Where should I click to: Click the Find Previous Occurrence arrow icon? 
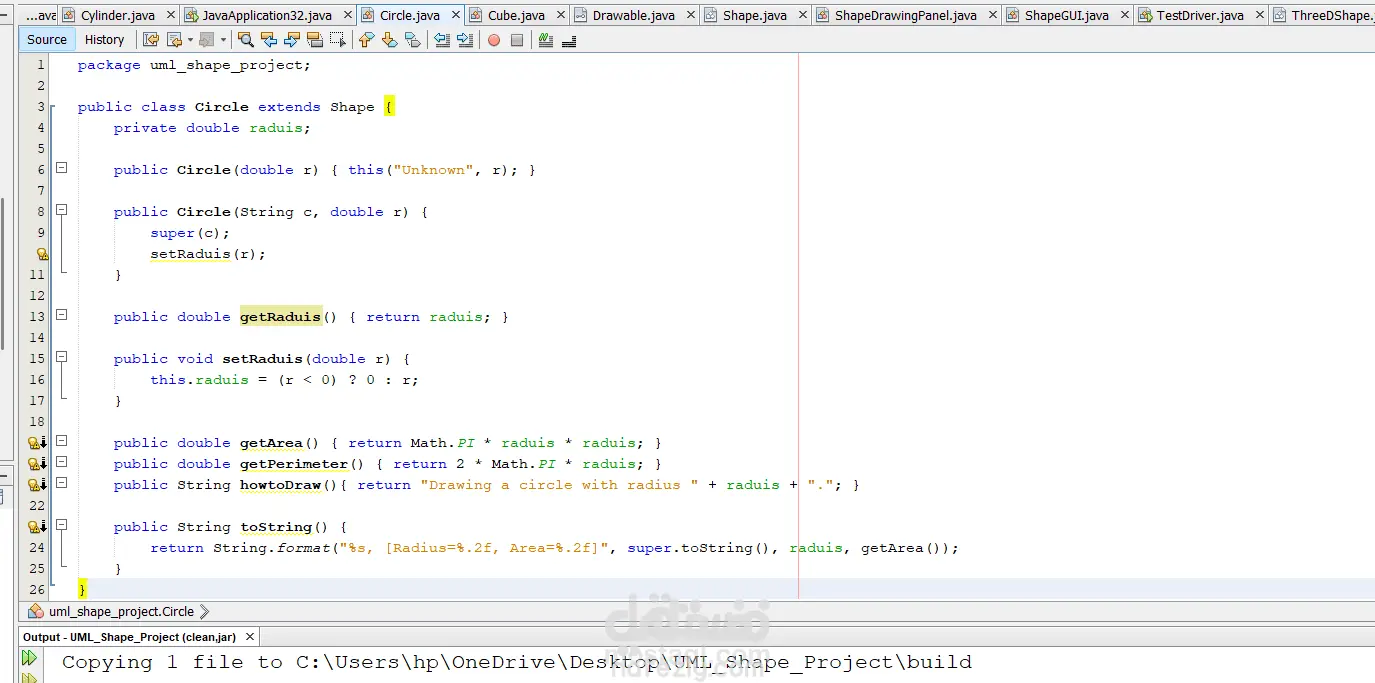coord(269,40)
